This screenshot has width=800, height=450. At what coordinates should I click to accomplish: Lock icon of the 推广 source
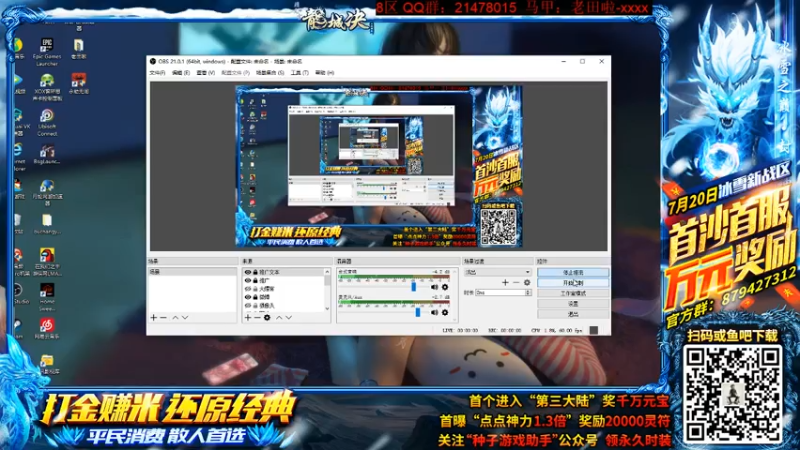coord(255,281)
